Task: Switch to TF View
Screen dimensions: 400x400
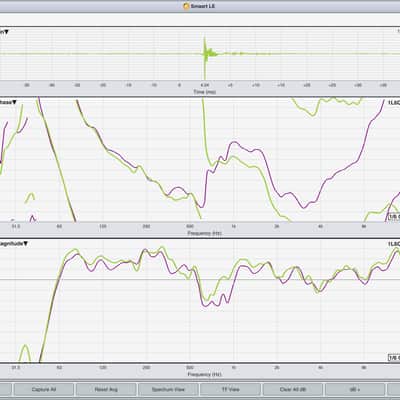Action: pos(230,389)
